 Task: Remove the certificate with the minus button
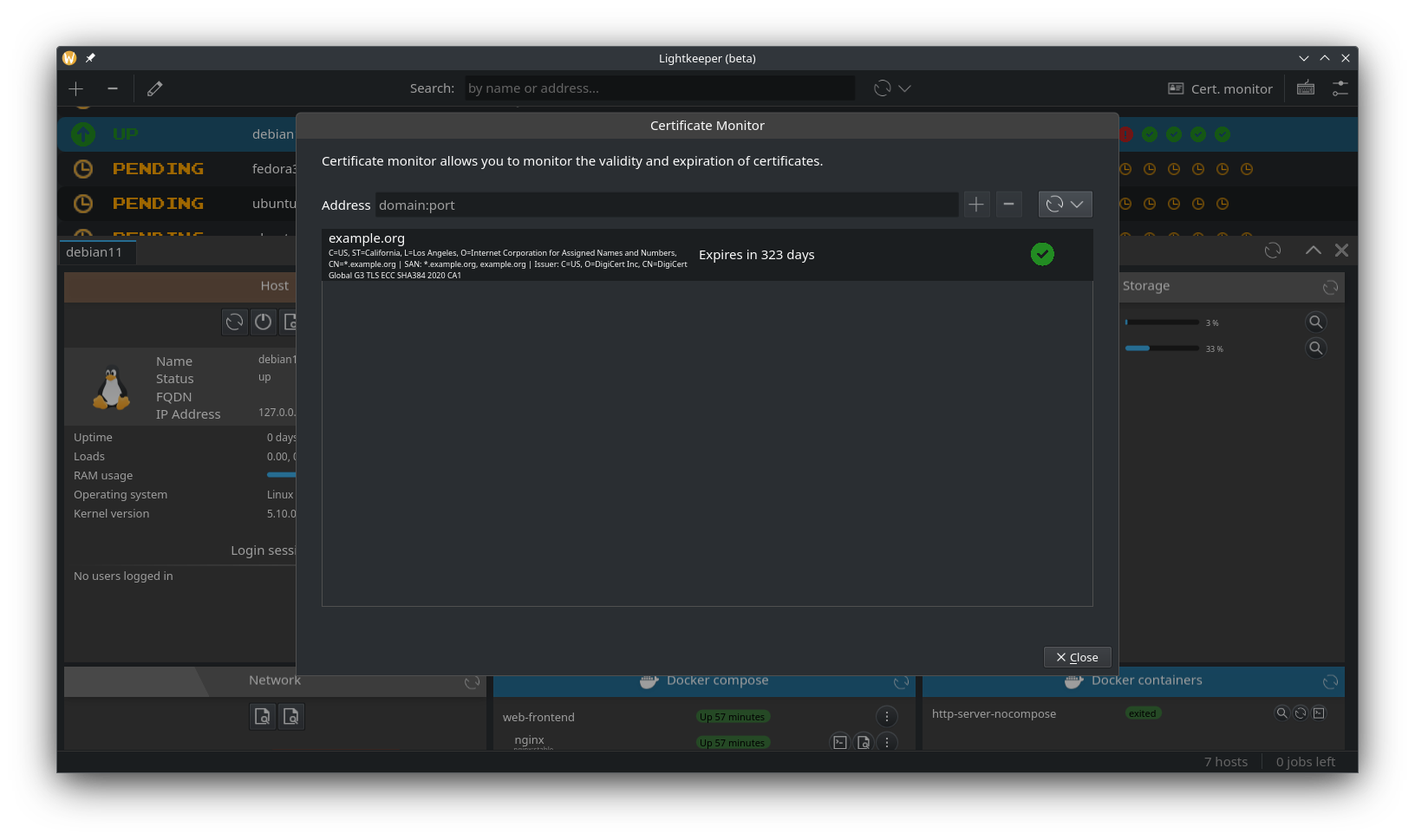(x=1008, y=205)
